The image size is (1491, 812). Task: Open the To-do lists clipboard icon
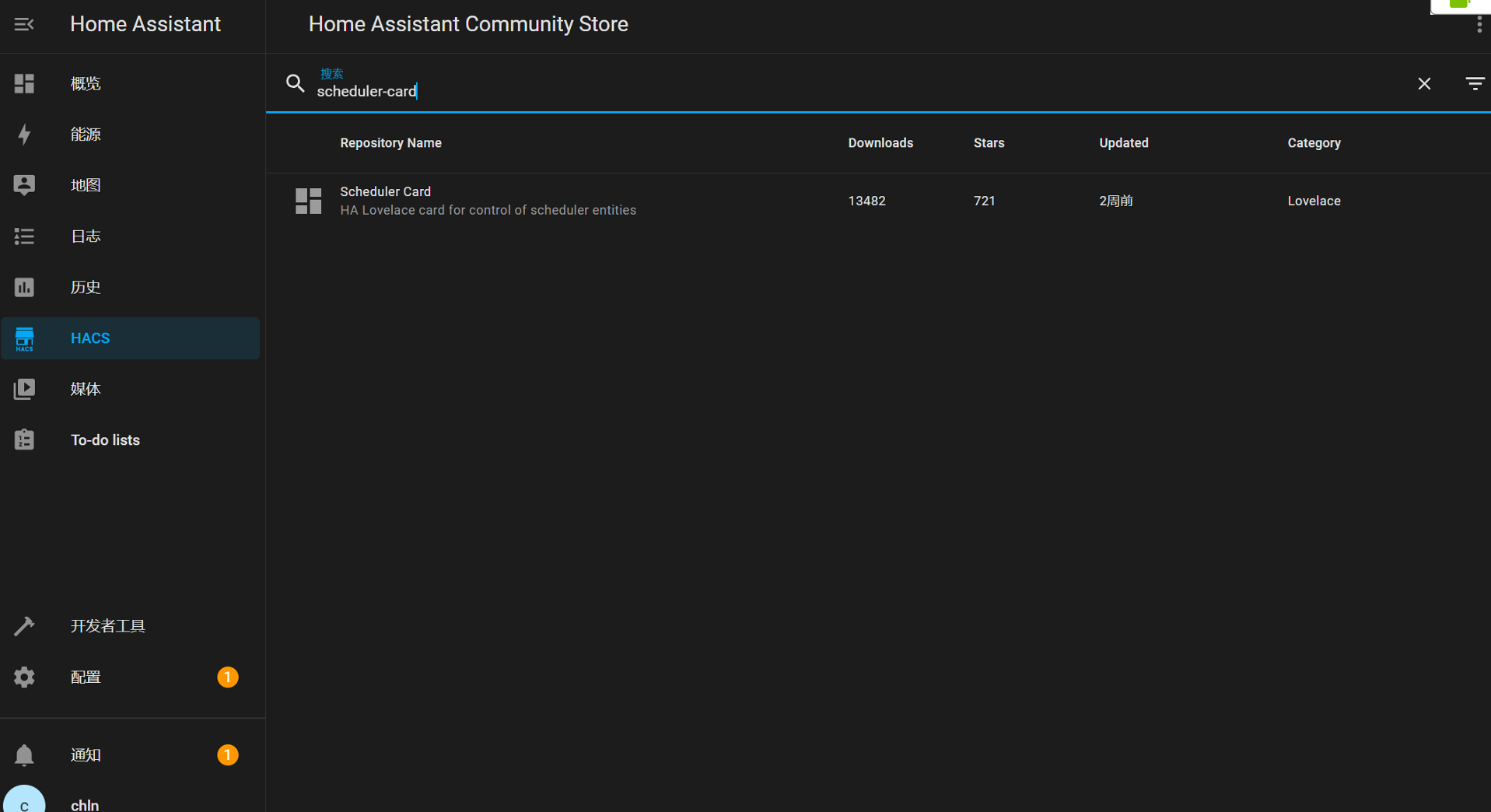[24, 439]
